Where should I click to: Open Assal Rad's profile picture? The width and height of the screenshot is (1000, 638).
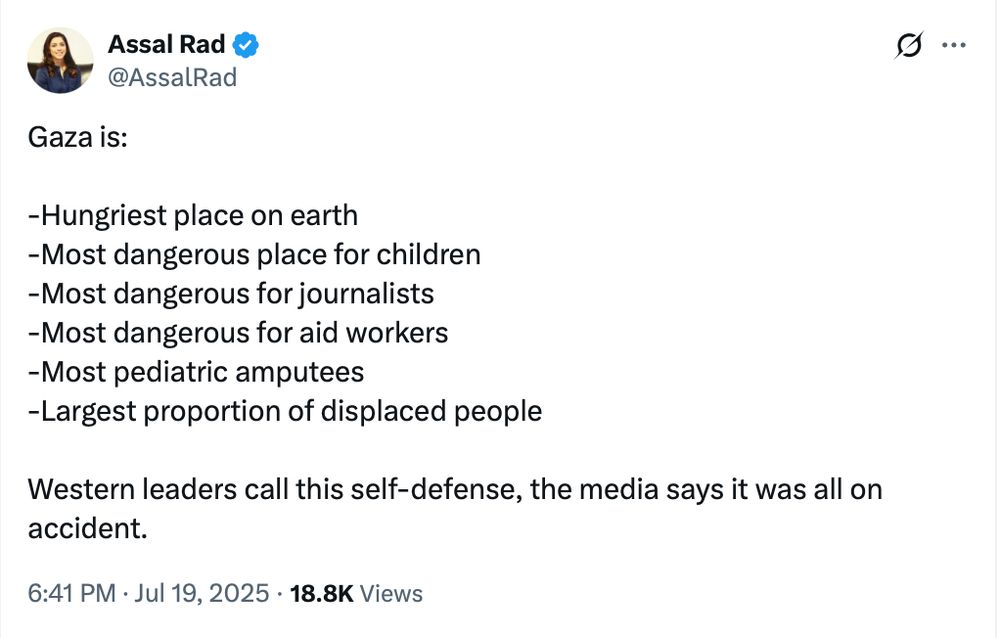click(x=60, y=61)
